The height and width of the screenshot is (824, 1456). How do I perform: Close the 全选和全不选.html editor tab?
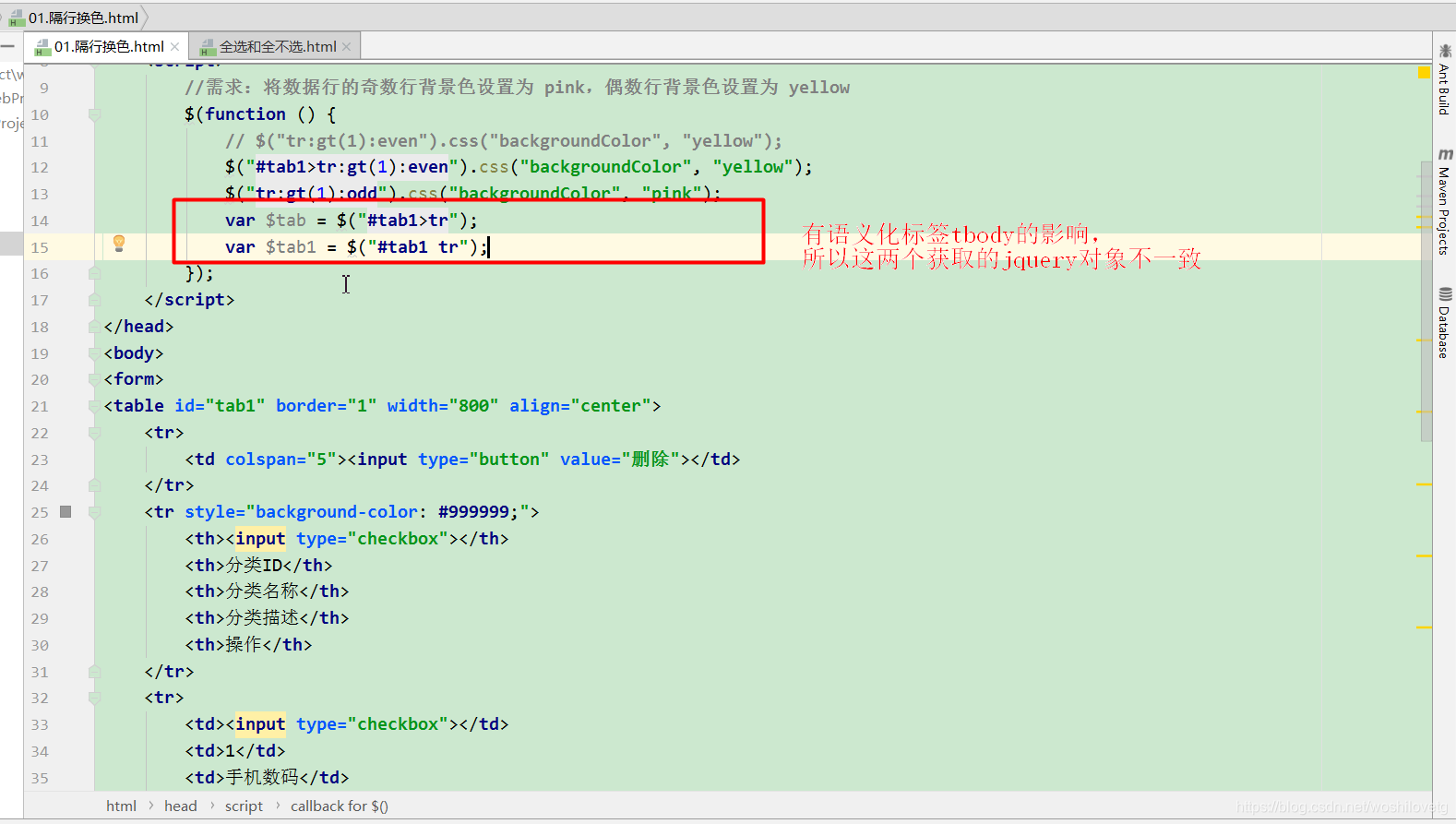347,46
